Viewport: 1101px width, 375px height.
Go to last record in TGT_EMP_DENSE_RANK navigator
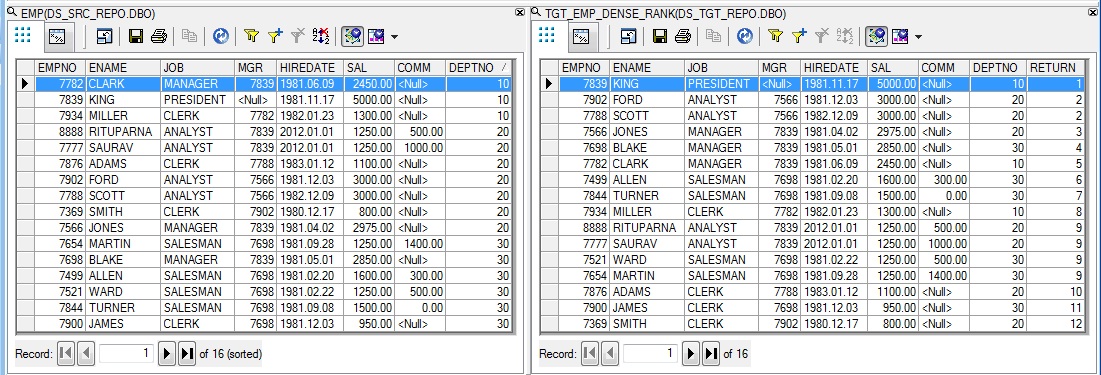coord(711,354)
